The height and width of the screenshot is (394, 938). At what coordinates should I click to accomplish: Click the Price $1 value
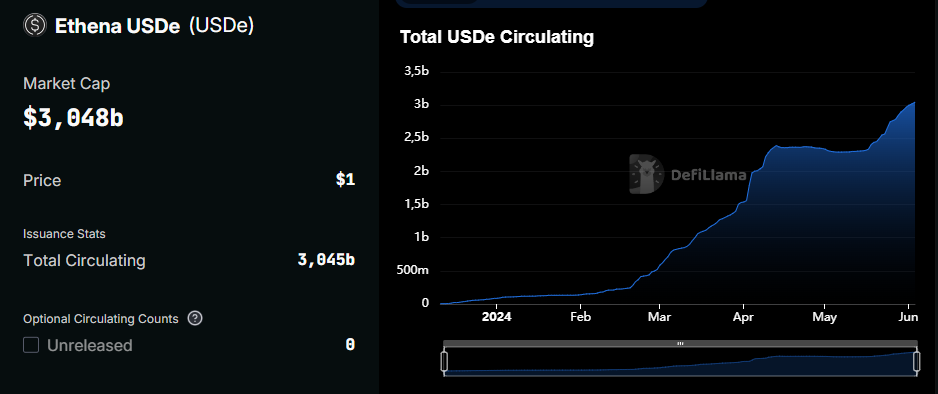(345, 180)
